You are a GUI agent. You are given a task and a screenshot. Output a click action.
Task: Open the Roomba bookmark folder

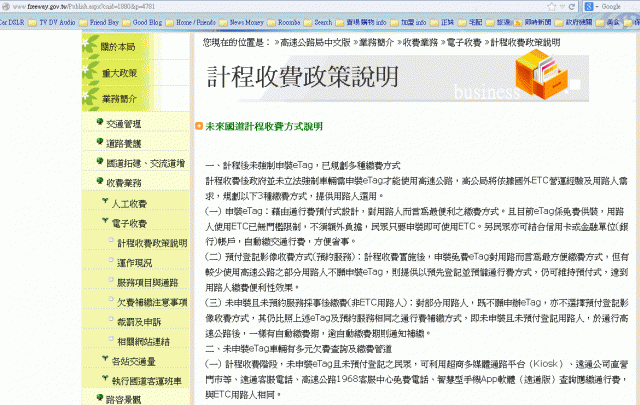tap(284, 22)
